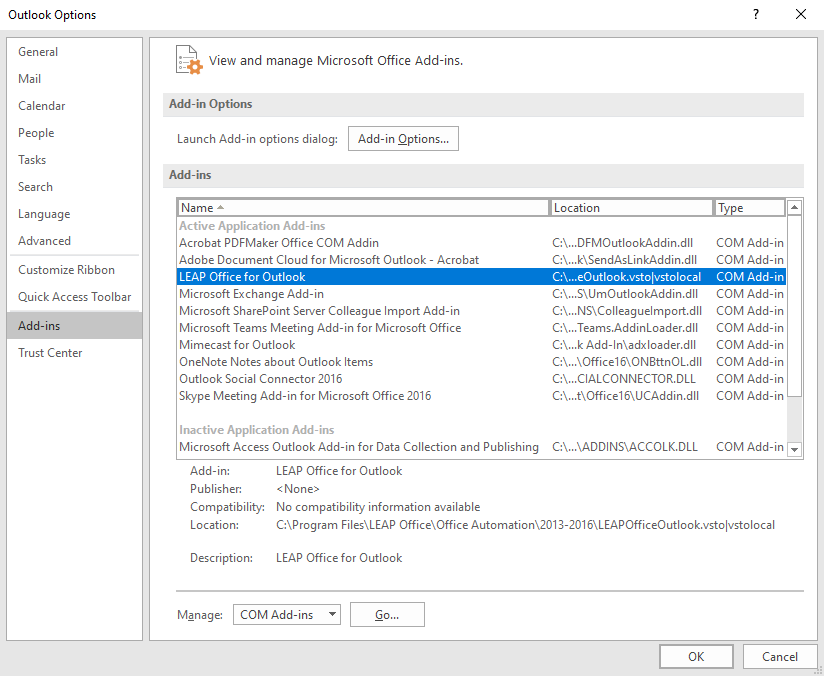
Task: Select Mimecast for Outlook add-in row
Action: coord(237,345)
